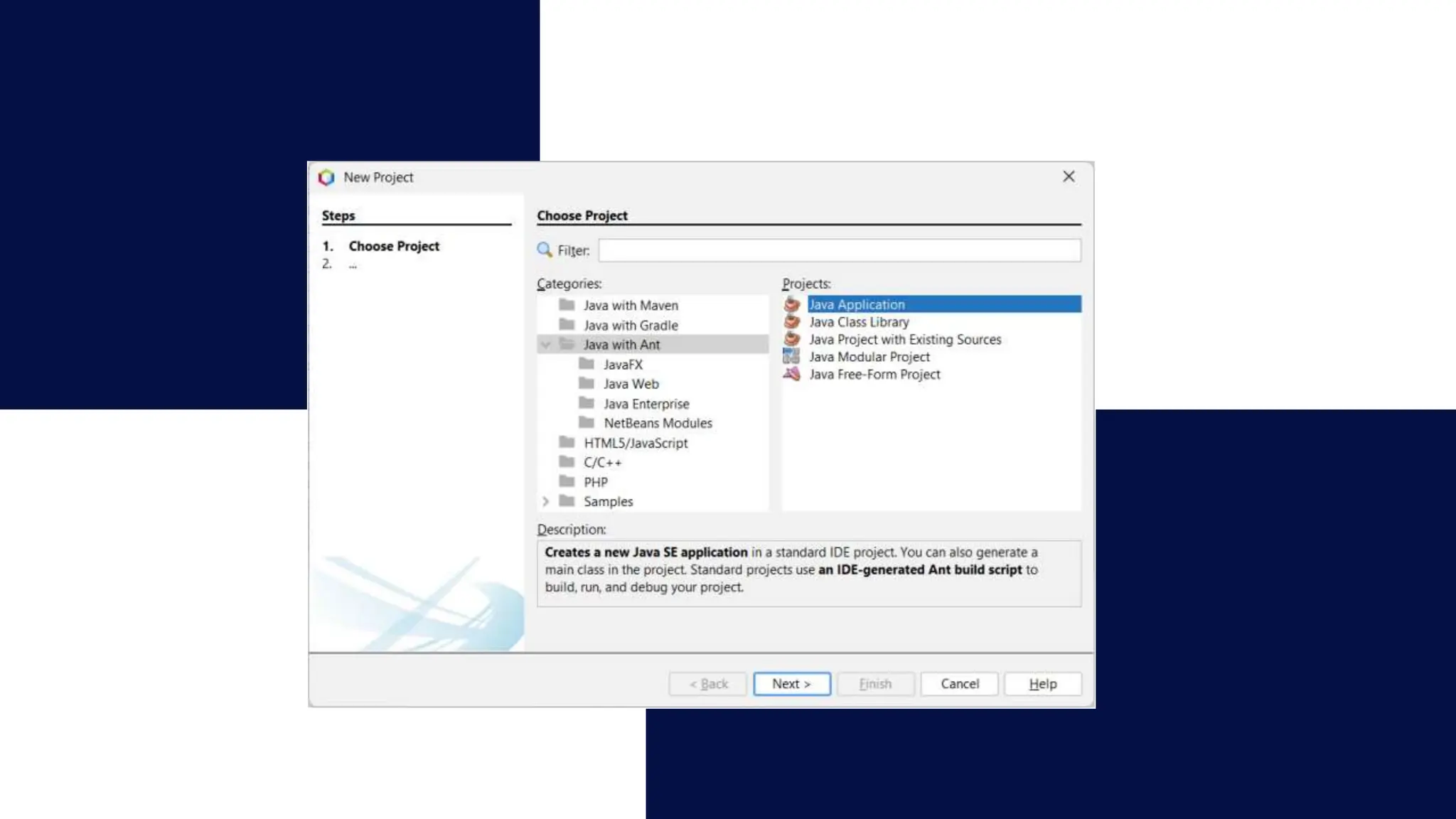Click the magnifier icon beside Filter
This screenshot has width=1456, height=819.
545,250
